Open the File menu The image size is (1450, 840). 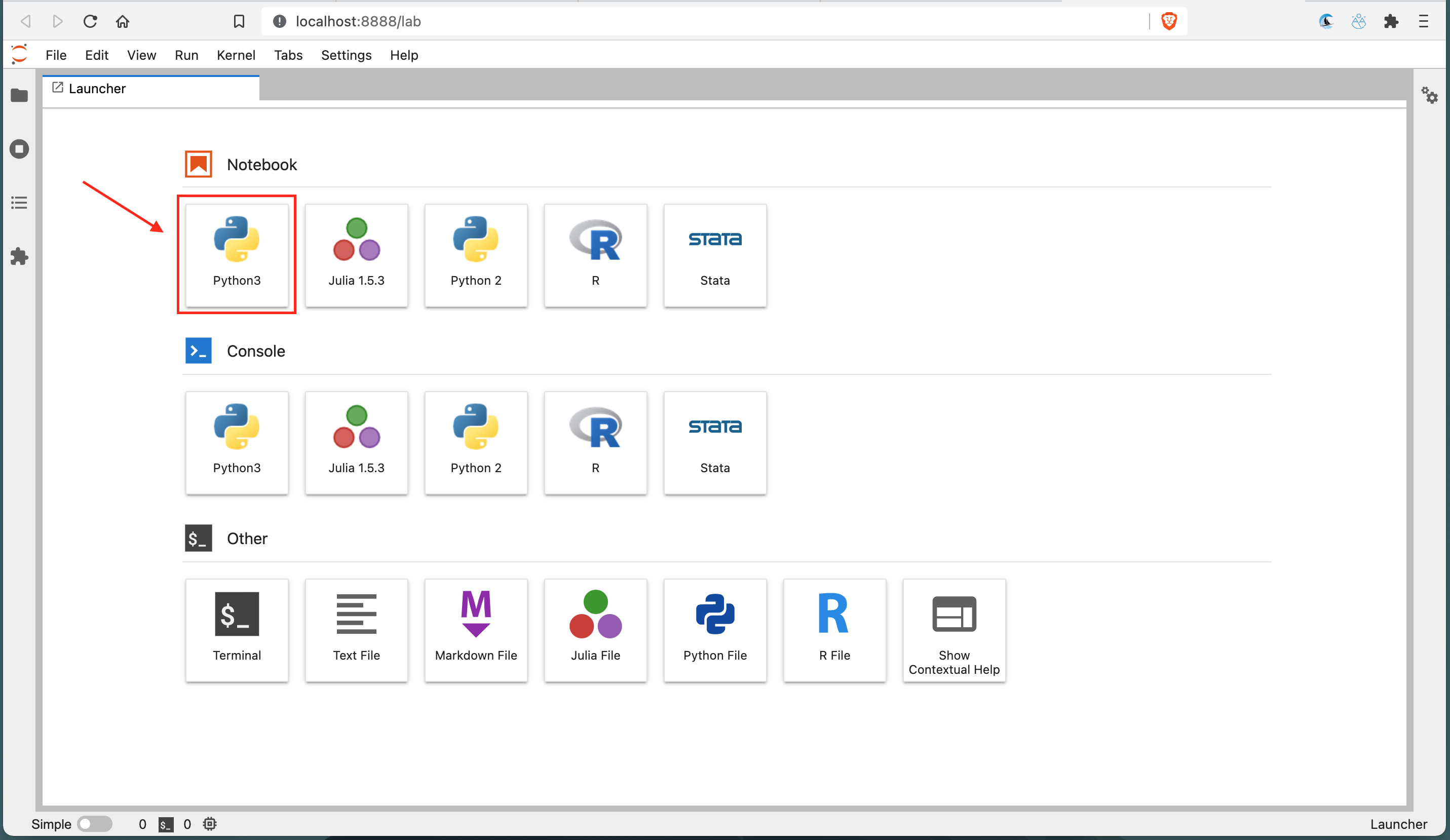(56, 55)
